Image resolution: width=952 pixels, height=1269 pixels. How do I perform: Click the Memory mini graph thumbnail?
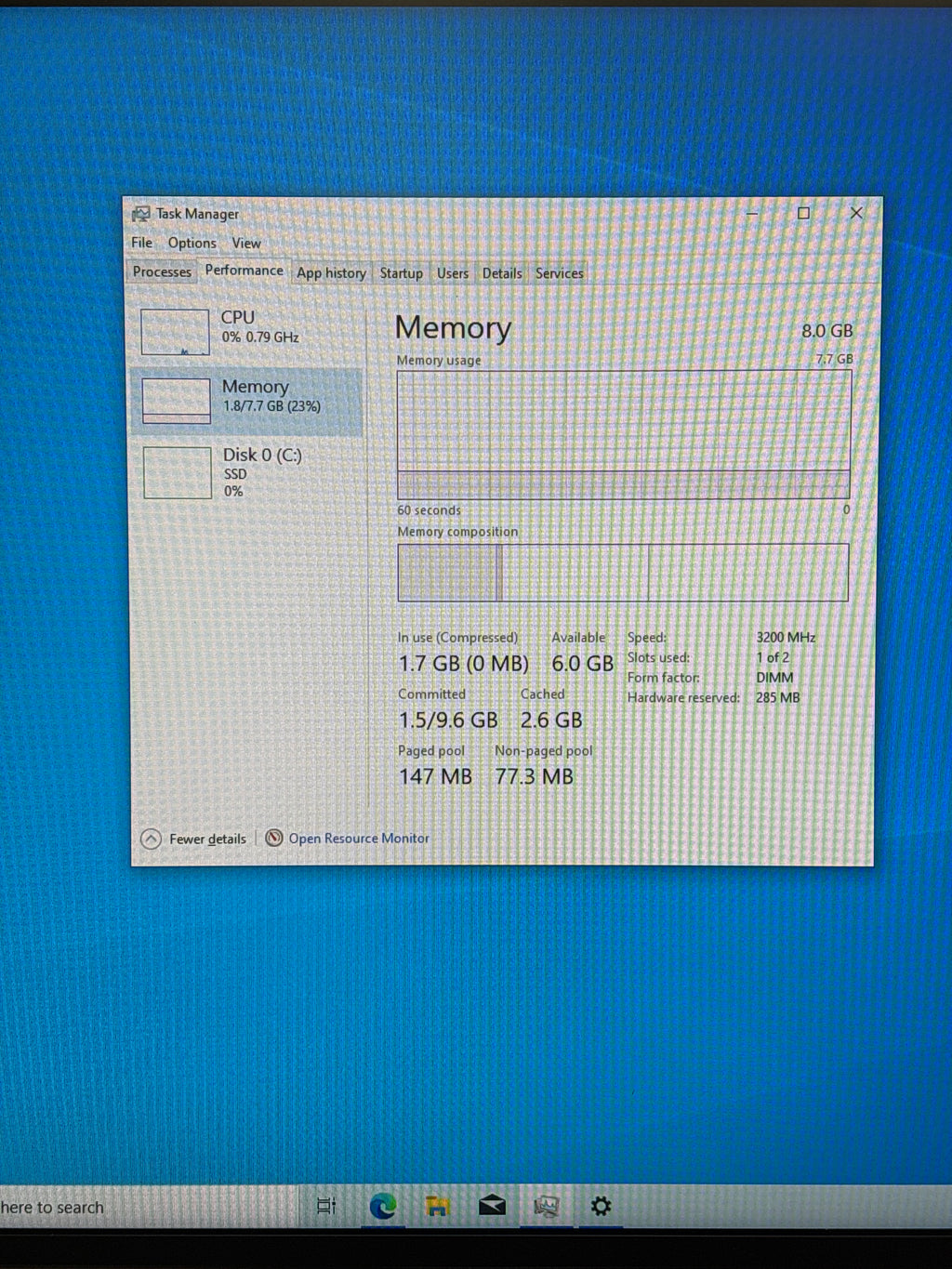(176, 401)
